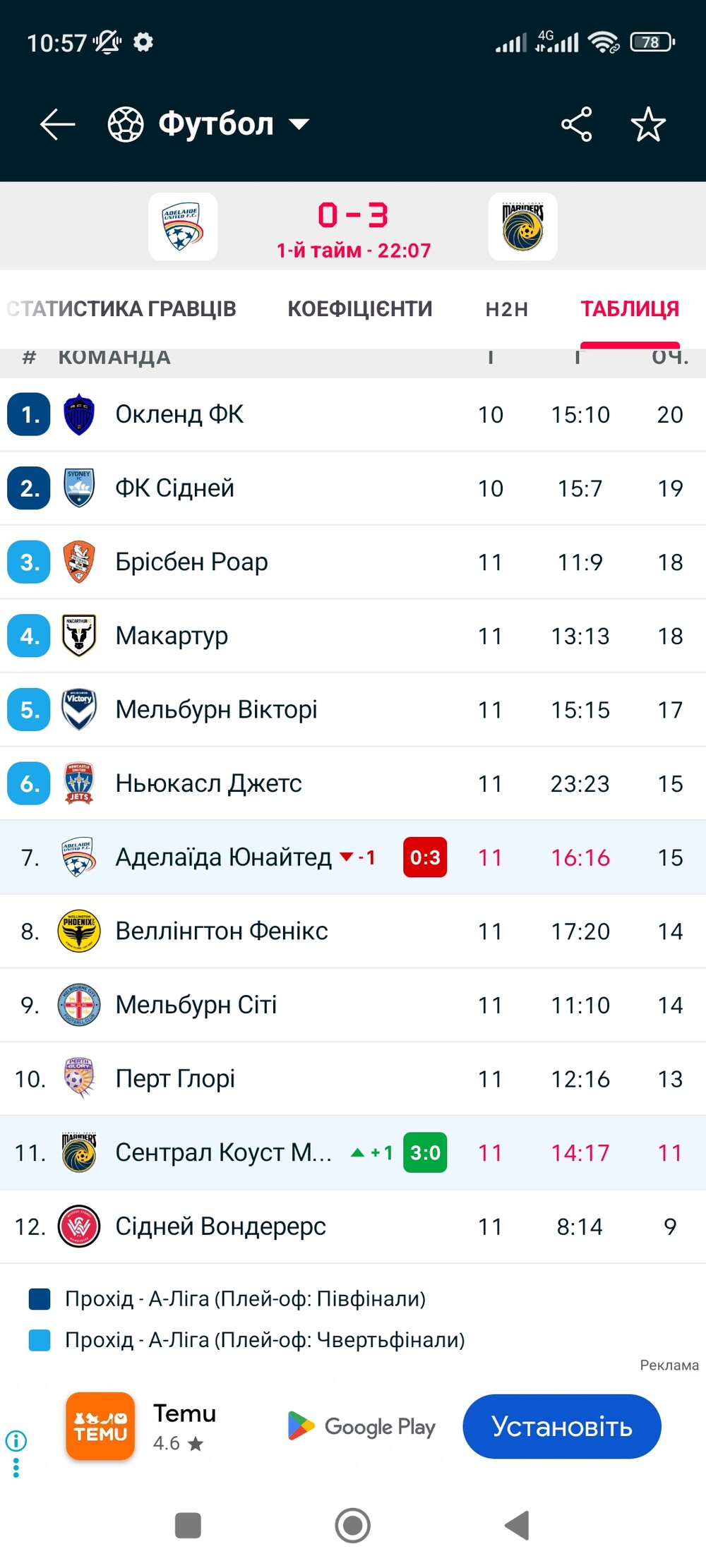Select the Статистика гравців tab

121,309
